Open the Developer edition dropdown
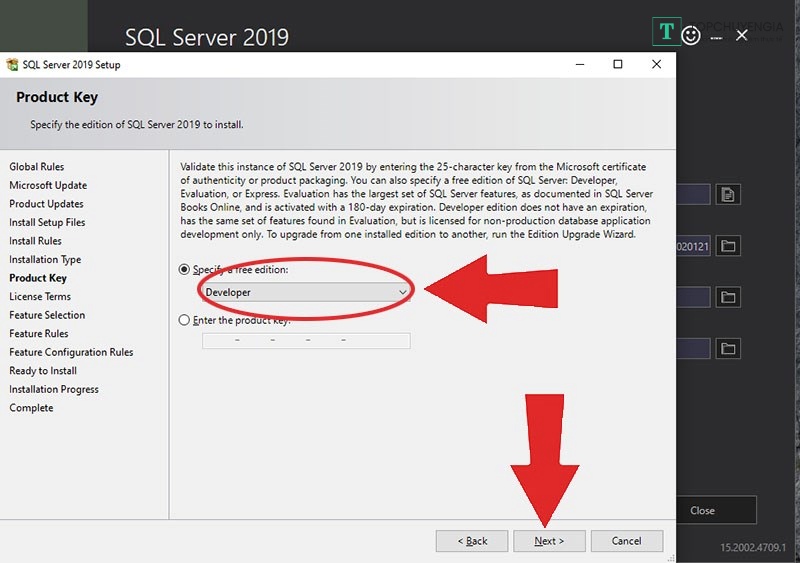Image resolution: width=800 pixels, height=563 pixels. (305, 292)
